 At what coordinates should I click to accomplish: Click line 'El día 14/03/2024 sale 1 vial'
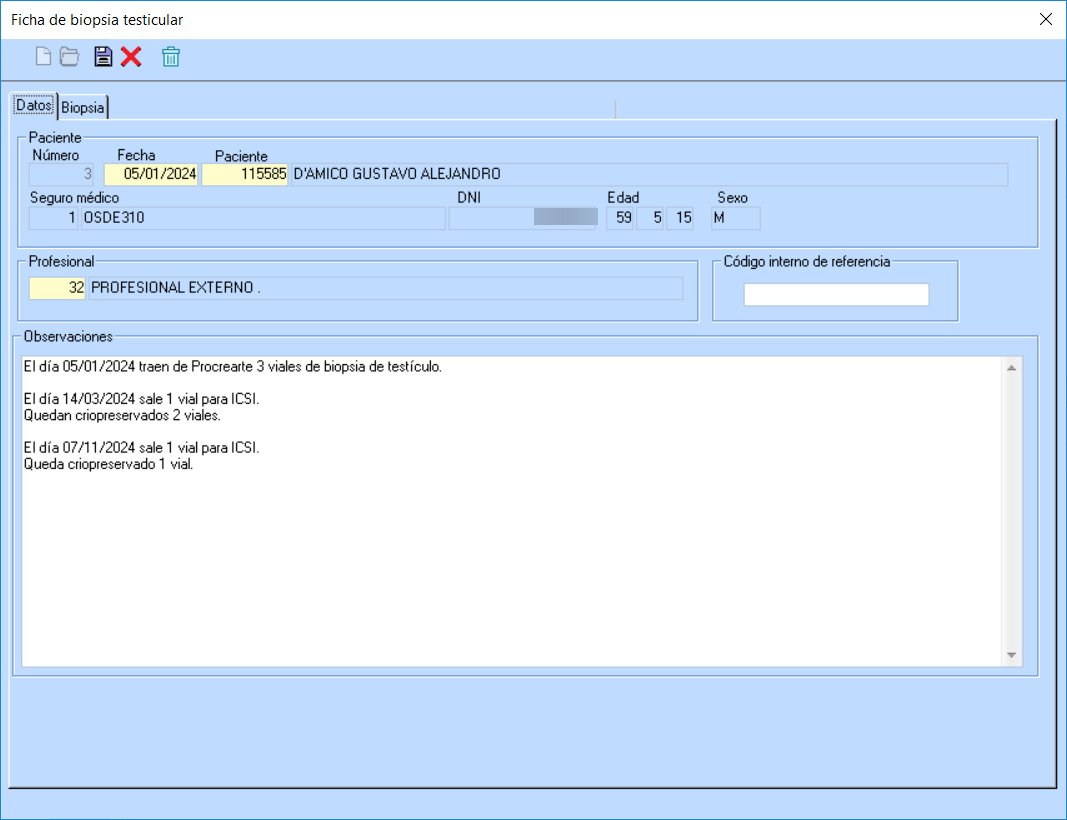click(x=142, y=399)
